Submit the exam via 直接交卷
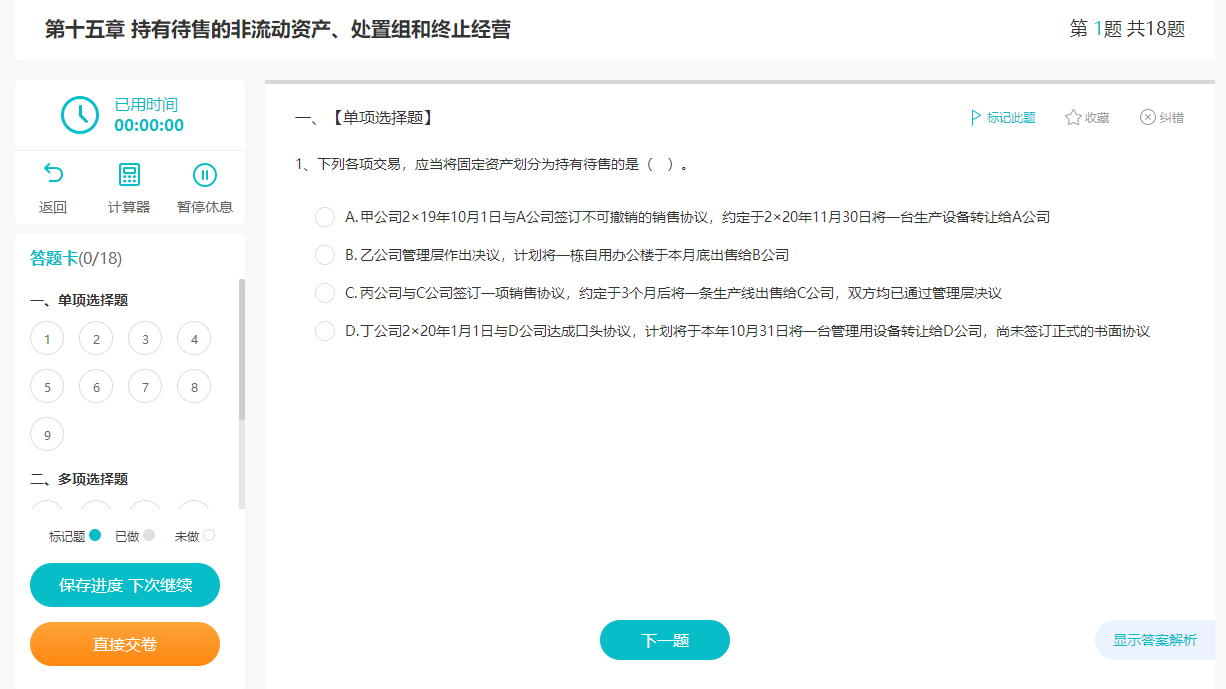The height and width of the screenshot is (689, 1226). [124, 644]
